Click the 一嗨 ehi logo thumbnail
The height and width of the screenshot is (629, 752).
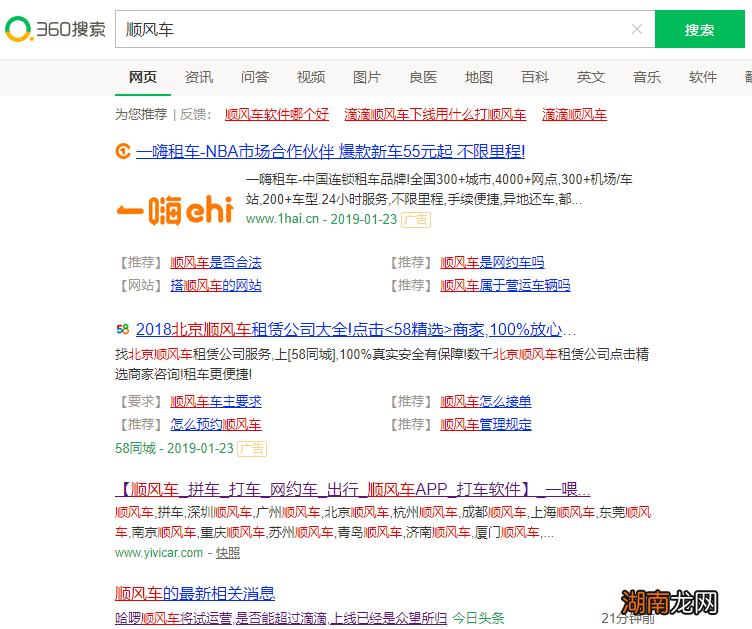[x=175, y=210]
